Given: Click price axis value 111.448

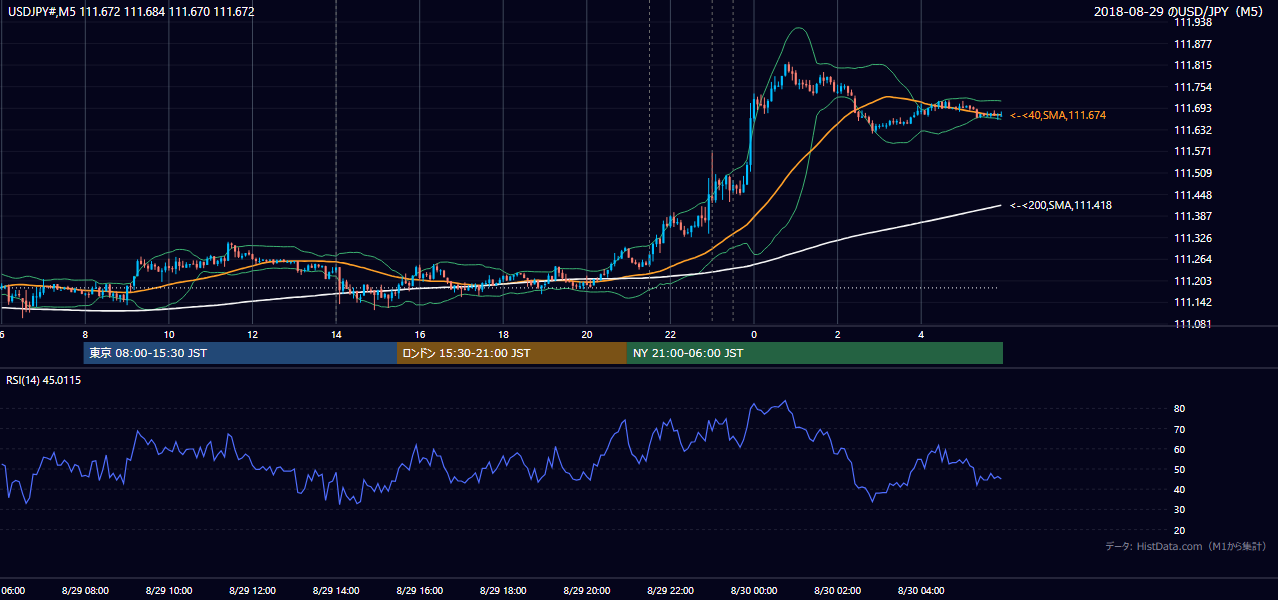Looking at the screenshot, I should [1193, 195].
